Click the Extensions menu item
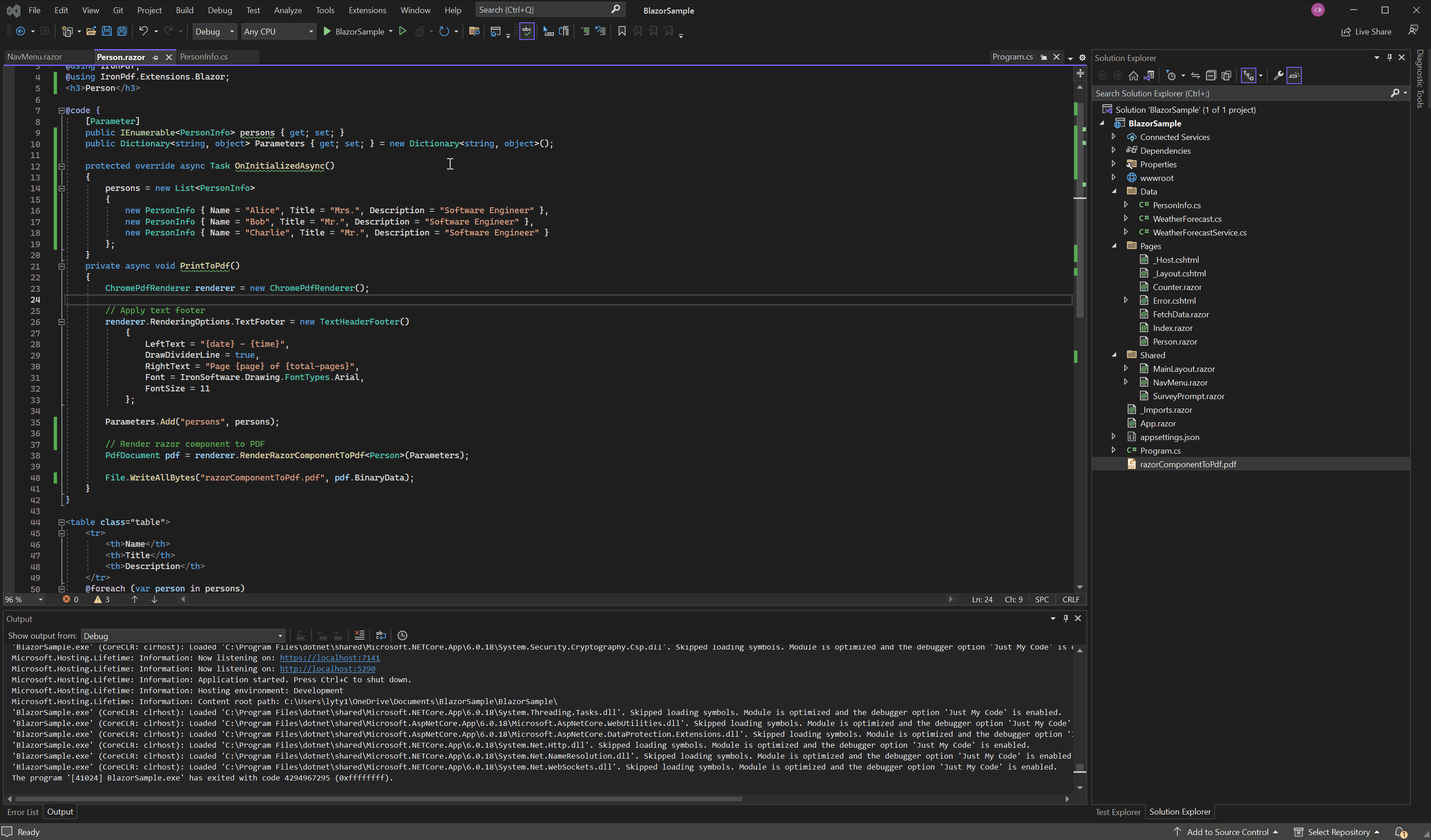The image size is (1431, 840). click(367, 9)
